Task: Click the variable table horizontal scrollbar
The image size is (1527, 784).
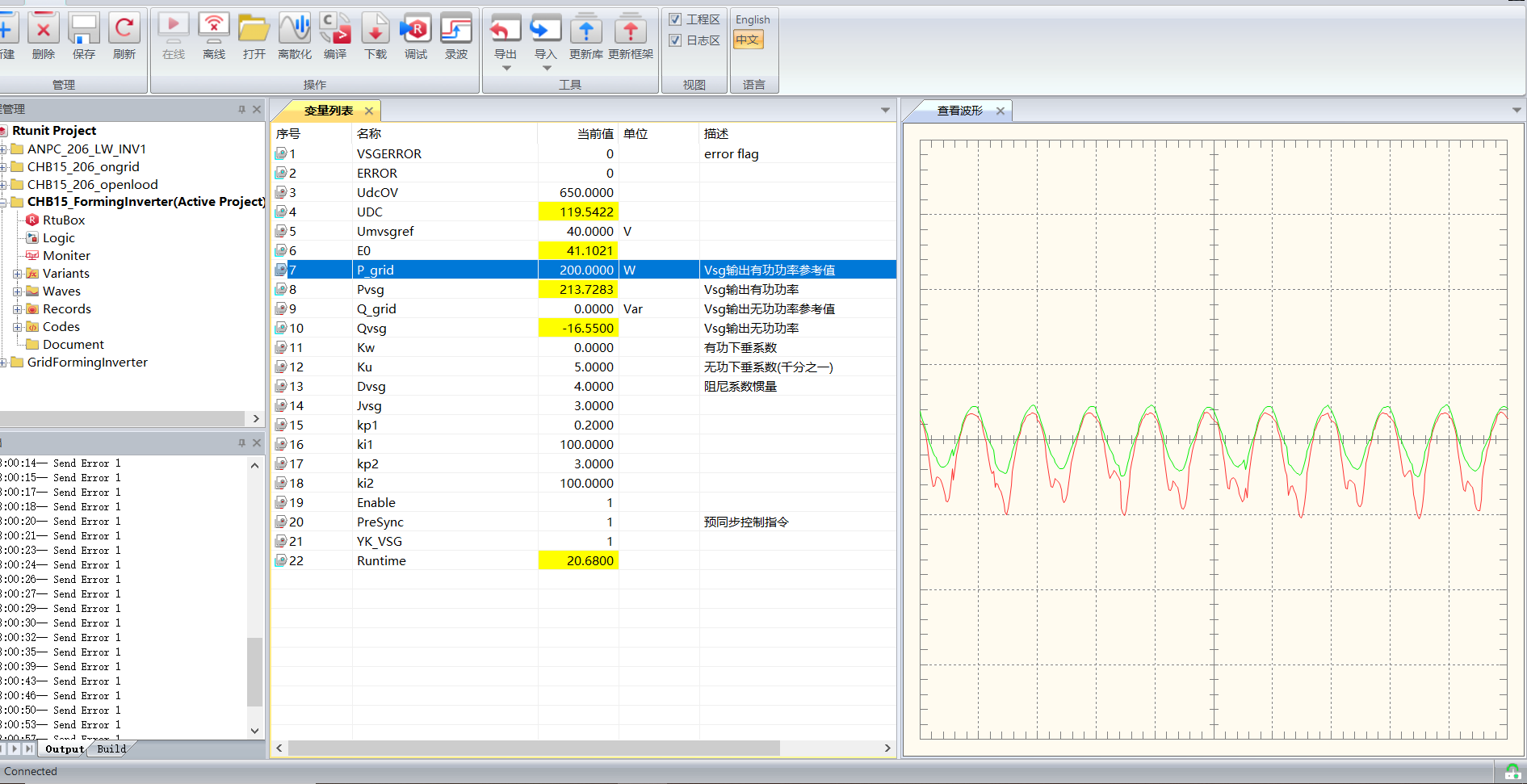Action: (x=535, y=748)
